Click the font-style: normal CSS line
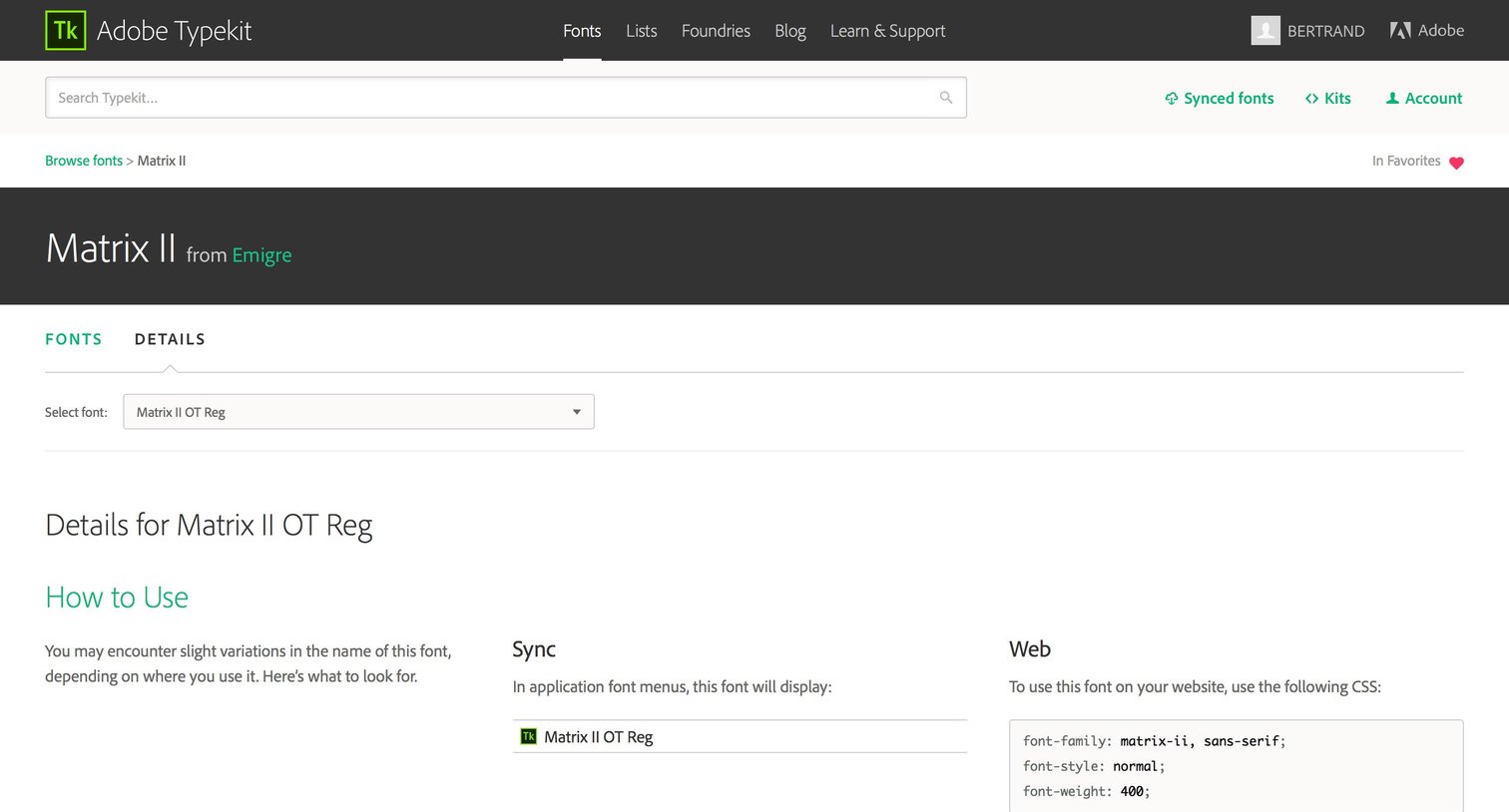The width and height of the screenshot is (1509, 812). point(1094,766)
